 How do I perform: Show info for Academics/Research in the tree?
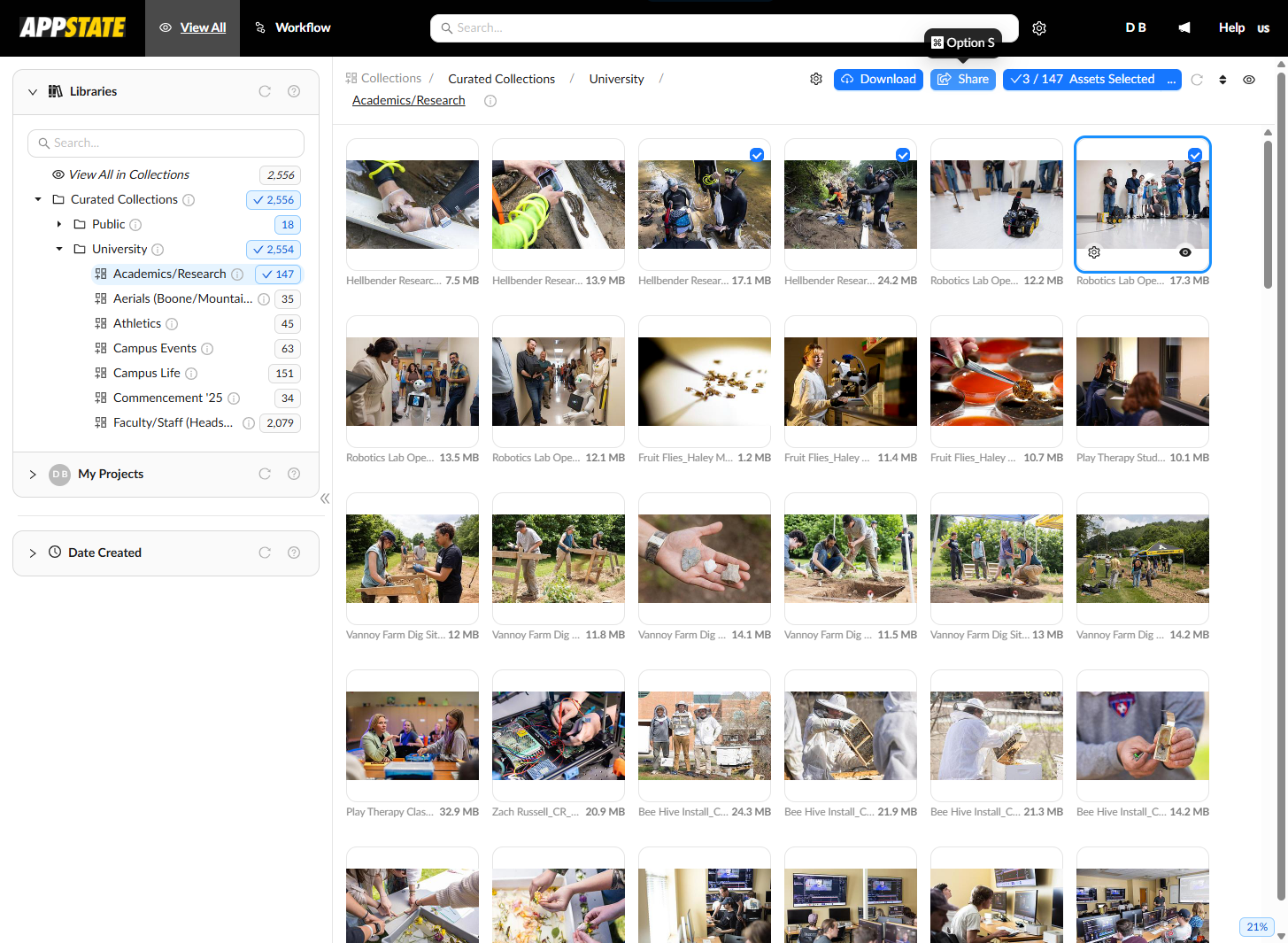[237, 274]
